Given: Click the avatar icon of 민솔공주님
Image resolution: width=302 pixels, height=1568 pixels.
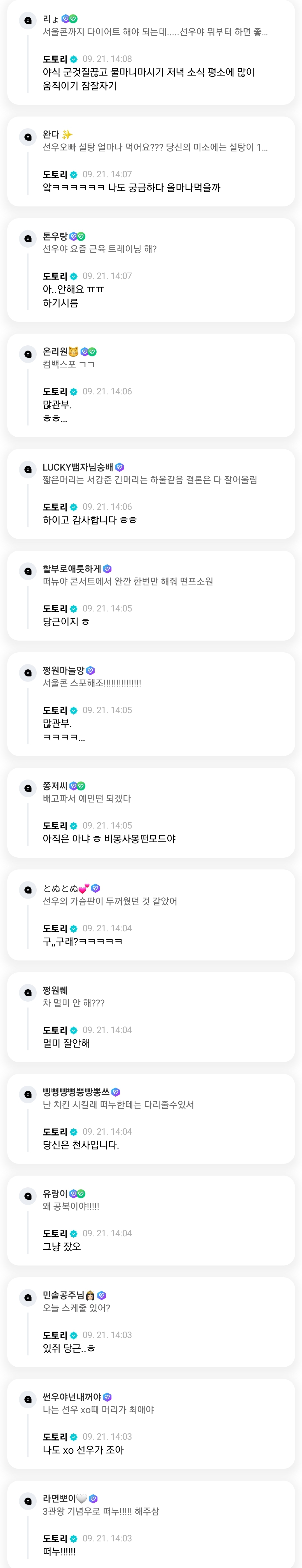Looking at the screenshot, I should 27,1297.
